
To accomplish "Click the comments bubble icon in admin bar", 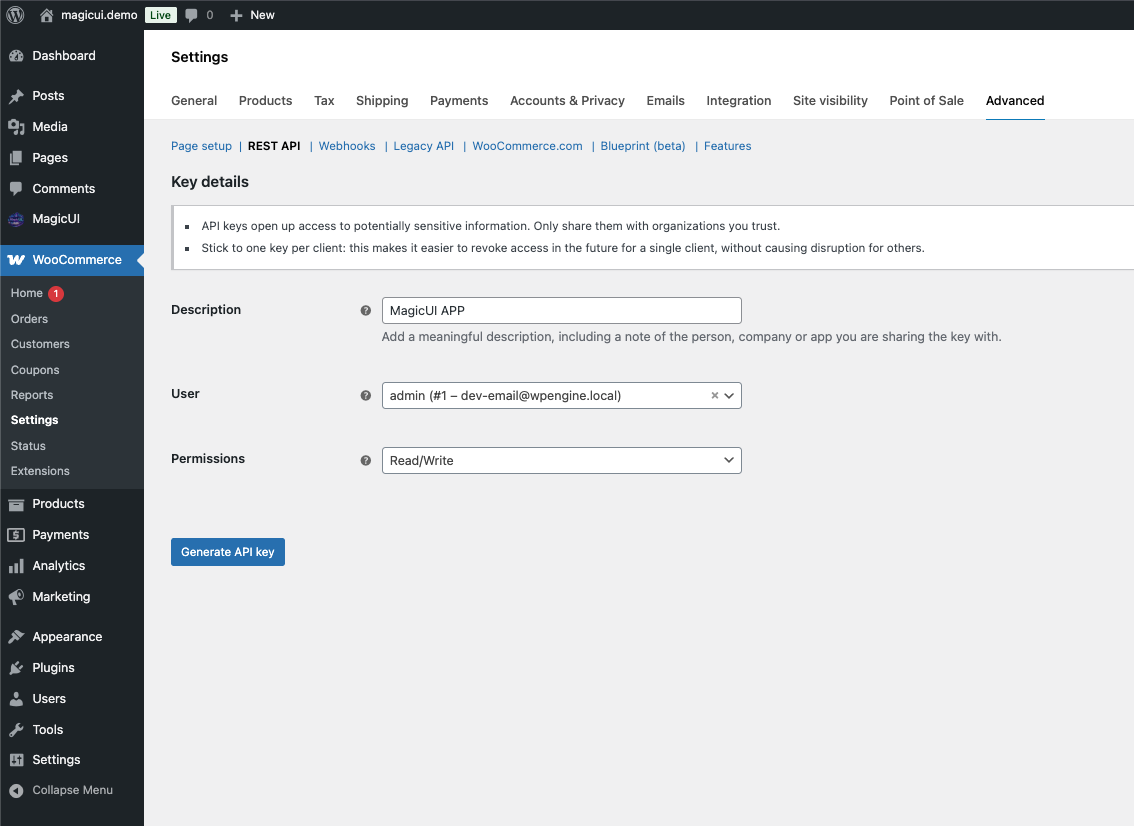I will (x=192, y=15).
